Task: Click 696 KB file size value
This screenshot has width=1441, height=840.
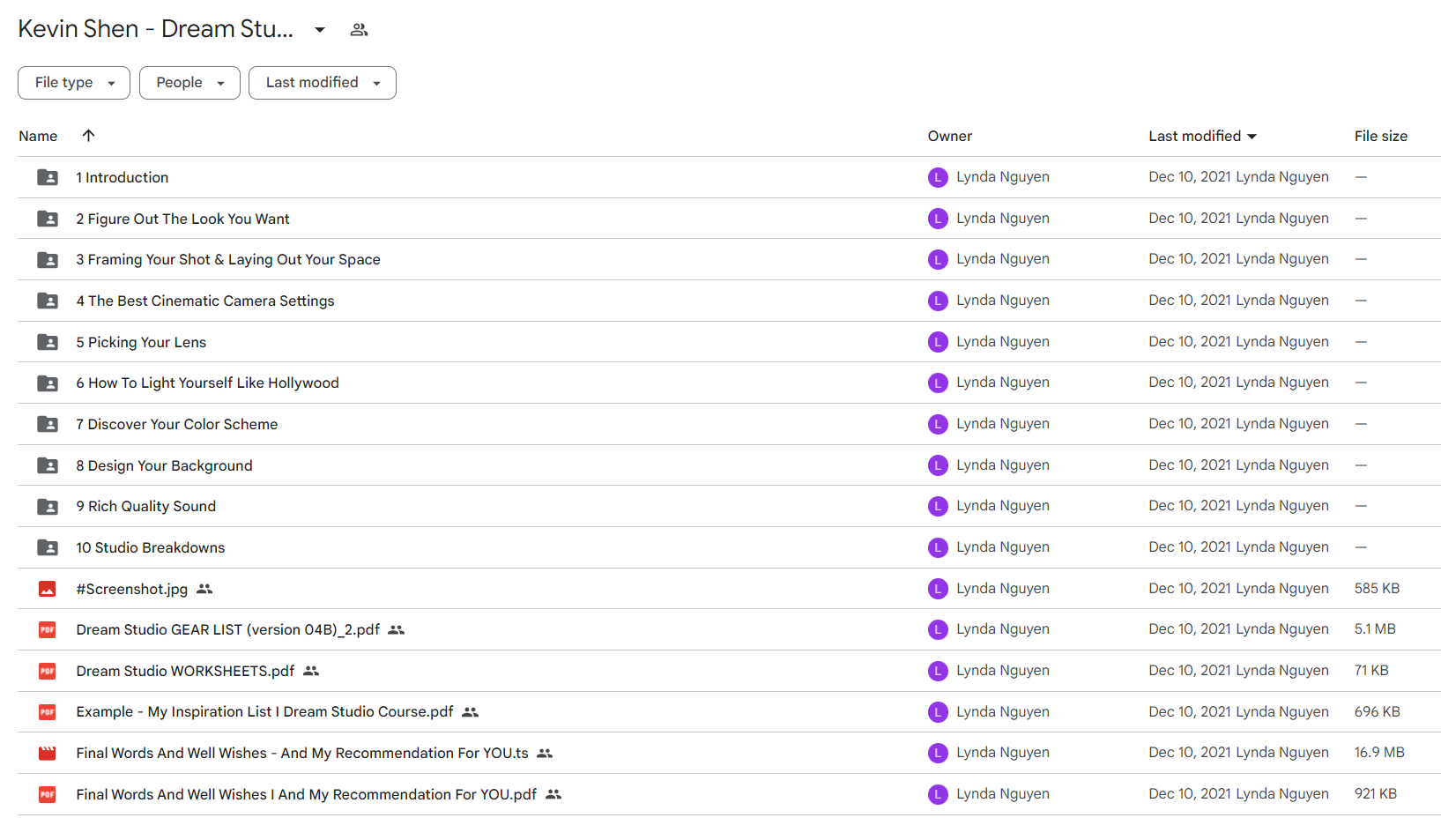Action: point(1377,712)
